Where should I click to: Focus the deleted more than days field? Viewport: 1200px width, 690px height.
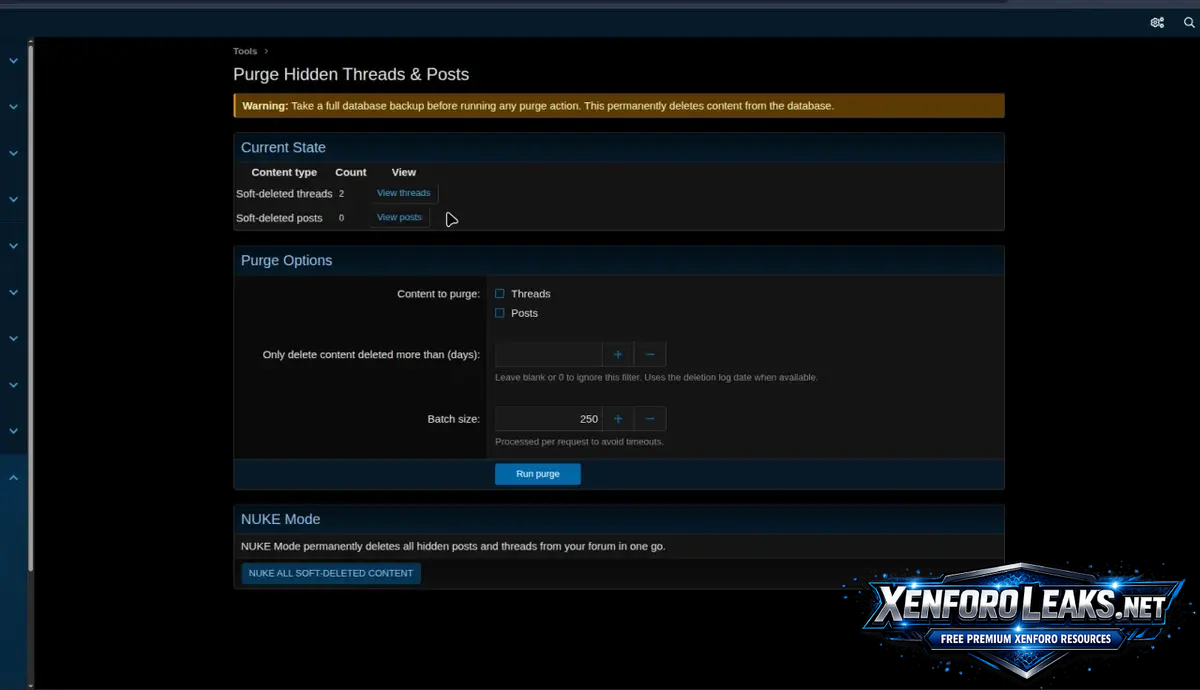pos(549,355)
